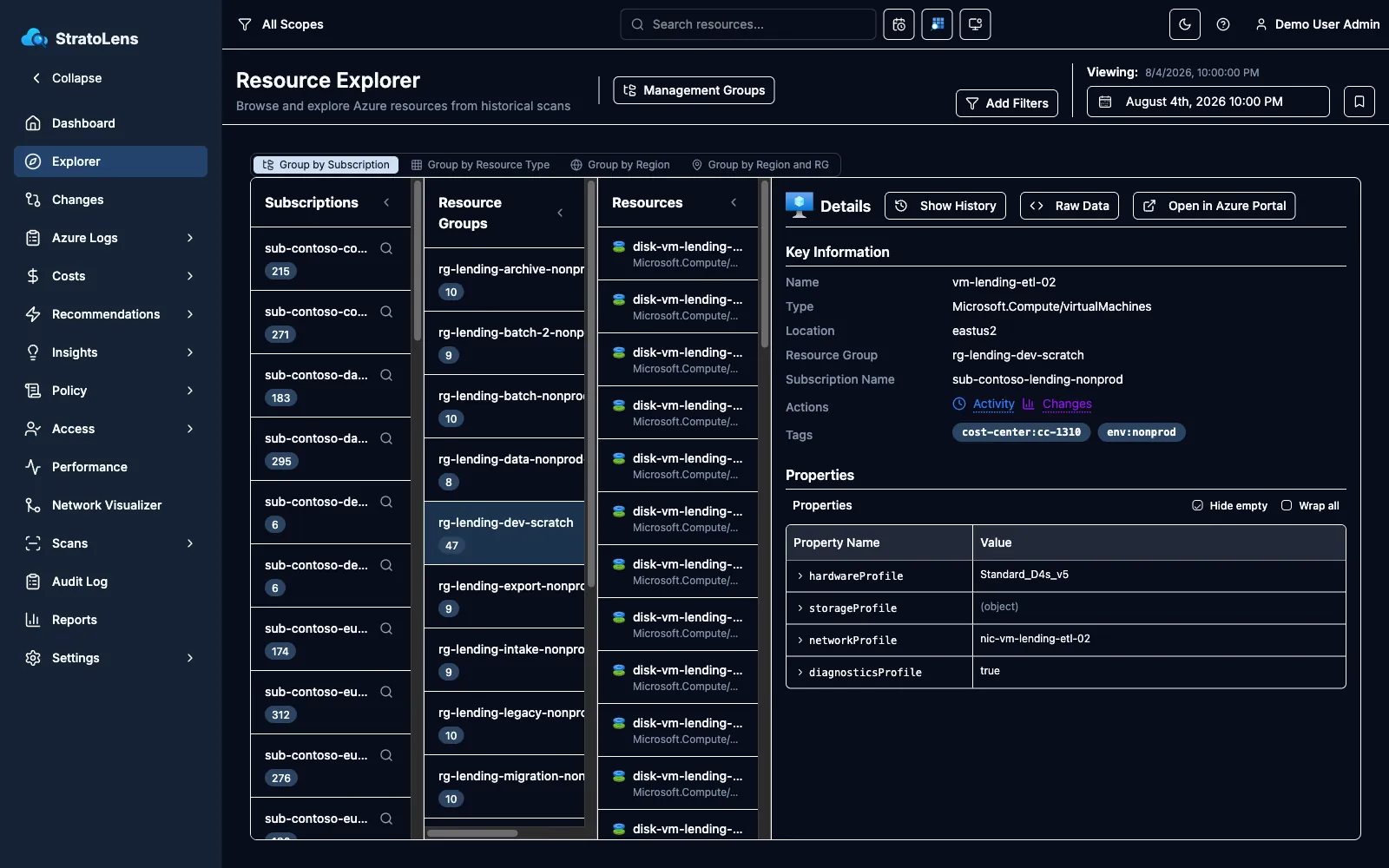Open the August 4th, 2026 date picker
Screen dimensions: 1389x868
1208,102
